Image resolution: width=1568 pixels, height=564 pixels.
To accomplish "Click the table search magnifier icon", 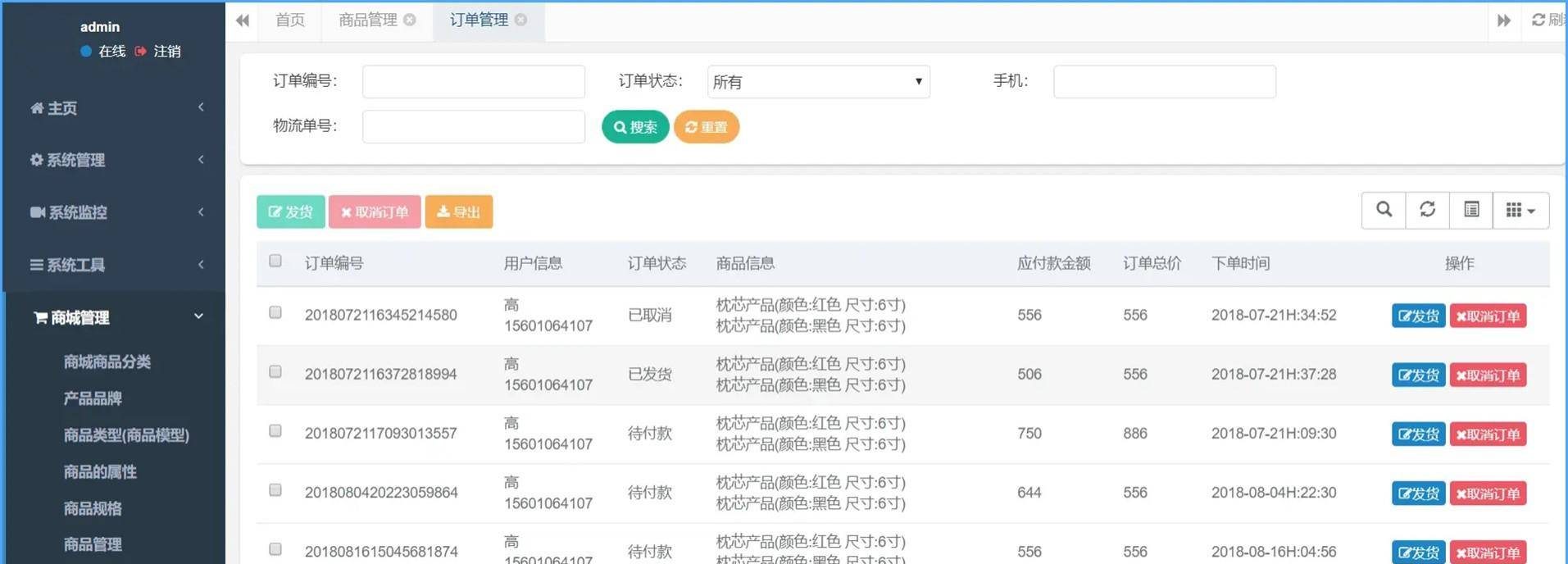I will (x=1384, y=210).
